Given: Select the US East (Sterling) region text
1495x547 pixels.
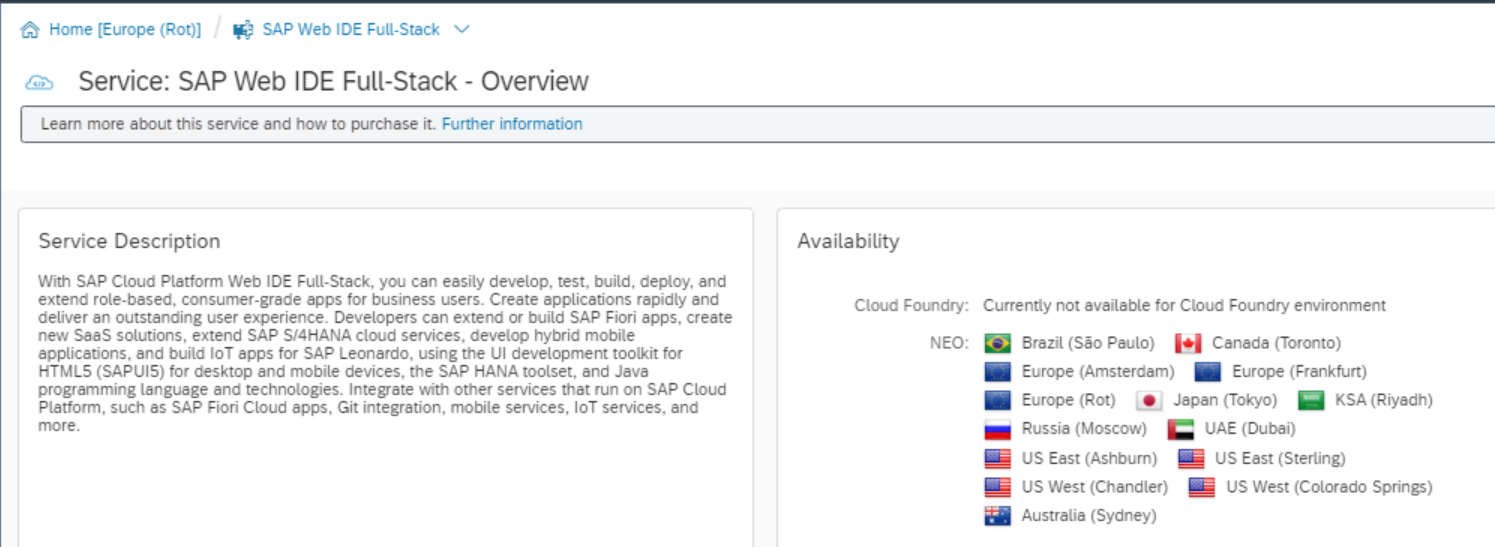Looking at the screenshot, I should pos(1280,458).
